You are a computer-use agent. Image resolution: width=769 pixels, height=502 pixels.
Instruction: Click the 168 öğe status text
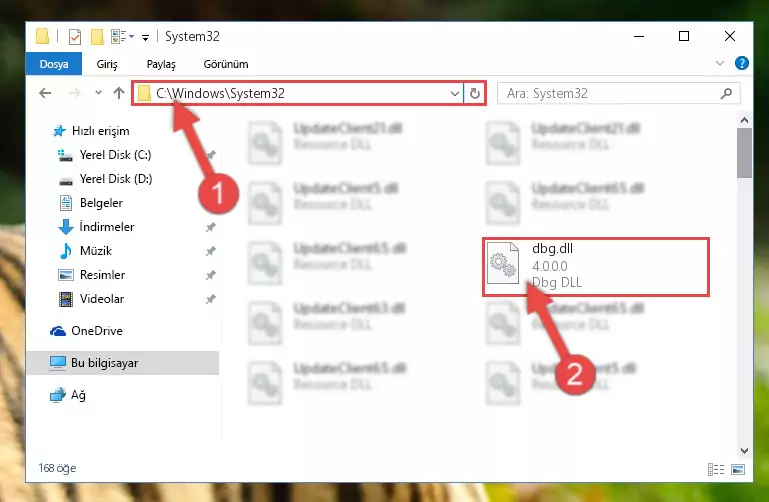(57, 468)
